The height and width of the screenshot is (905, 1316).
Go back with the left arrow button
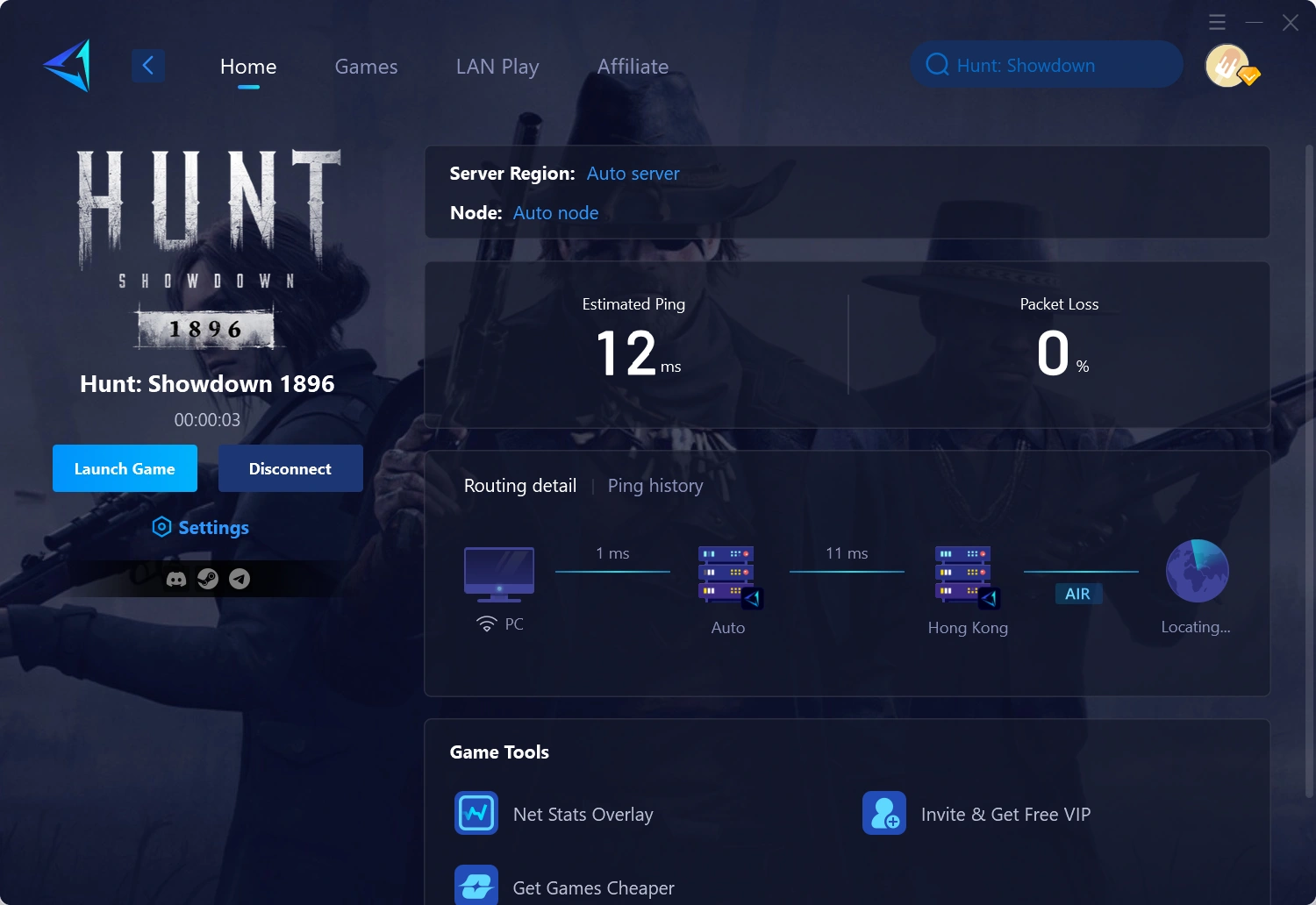(x=148, y=65)
